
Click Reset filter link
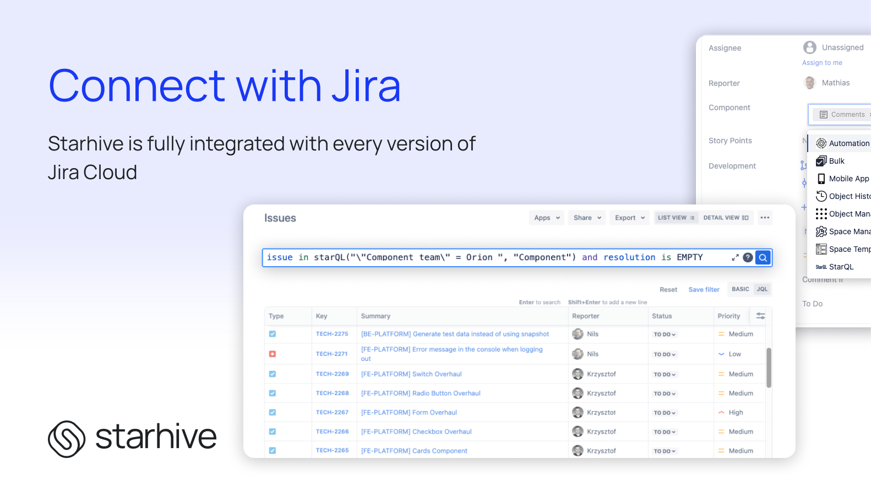tap(668, 290)
